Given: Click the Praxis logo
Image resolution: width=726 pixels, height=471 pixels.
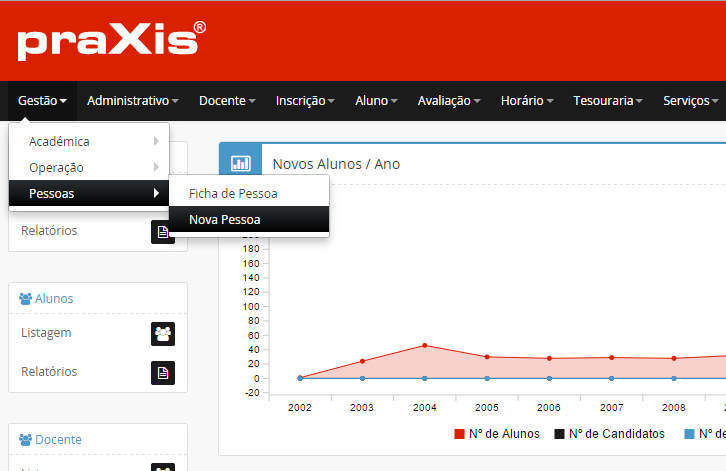Looking at the screenshot, I should (x=111, y=41).
